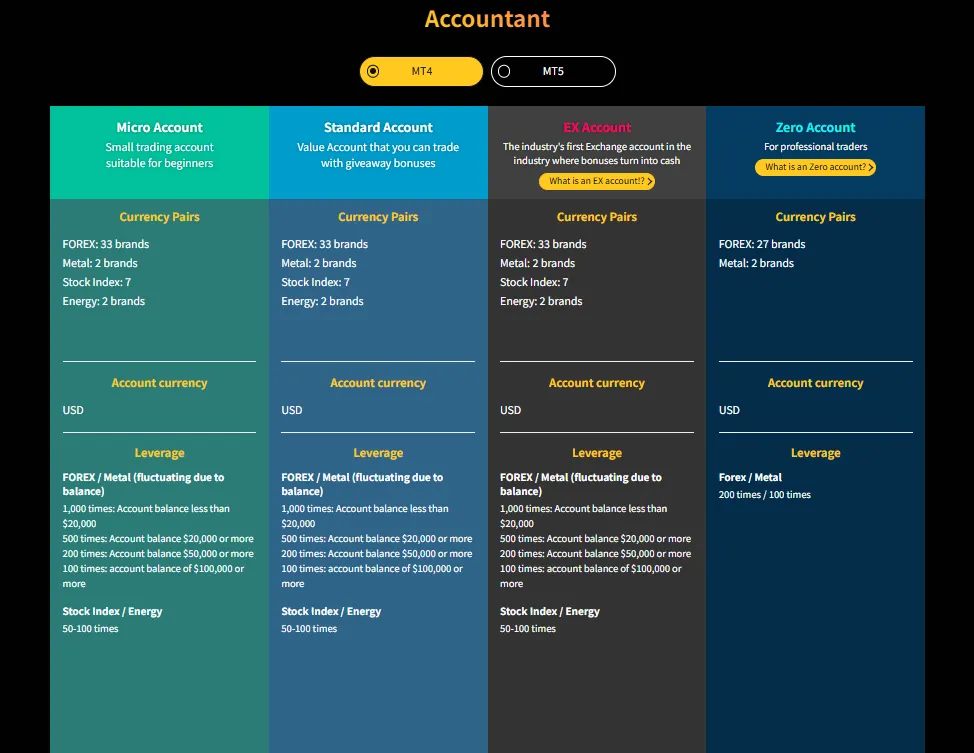Click Account currency heading in the Standard Account column
Viewport: 974px width, 753px height.
[378, 383]
